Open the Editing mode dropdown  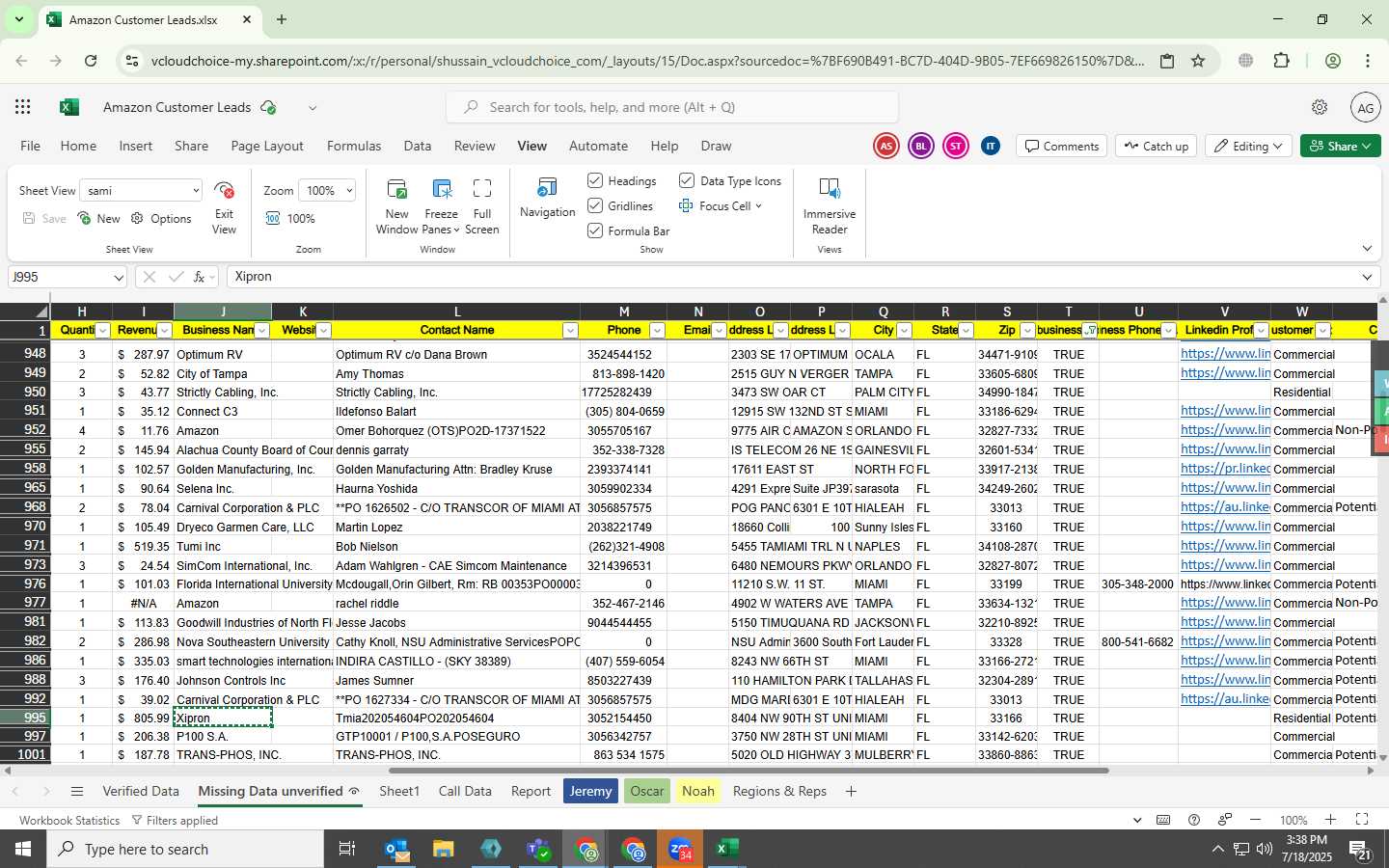tap(1249, 146)
